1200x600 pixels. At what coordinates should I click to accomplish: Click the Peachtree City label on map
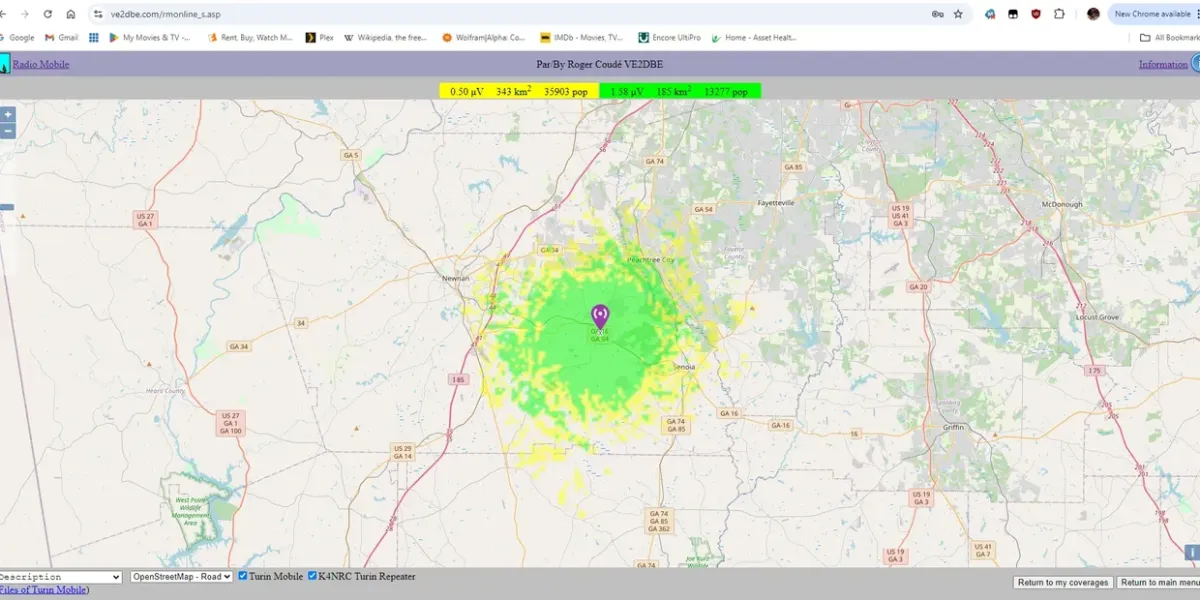click(x=650, y=259)
